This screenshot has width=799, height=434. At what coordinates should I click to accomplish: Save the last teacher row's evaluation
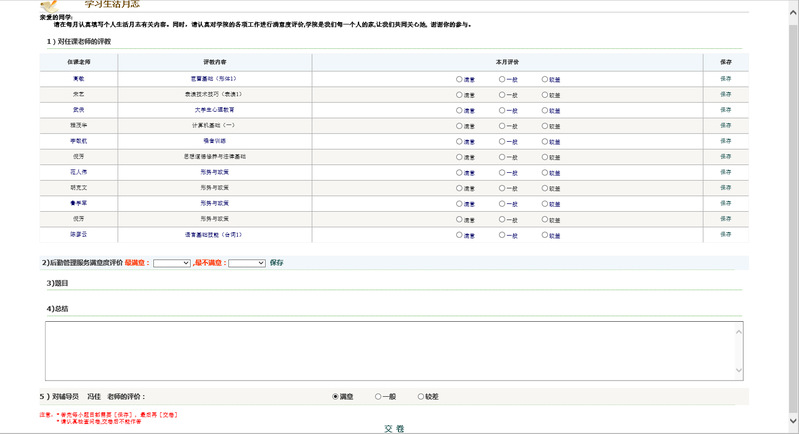(726, 235)
